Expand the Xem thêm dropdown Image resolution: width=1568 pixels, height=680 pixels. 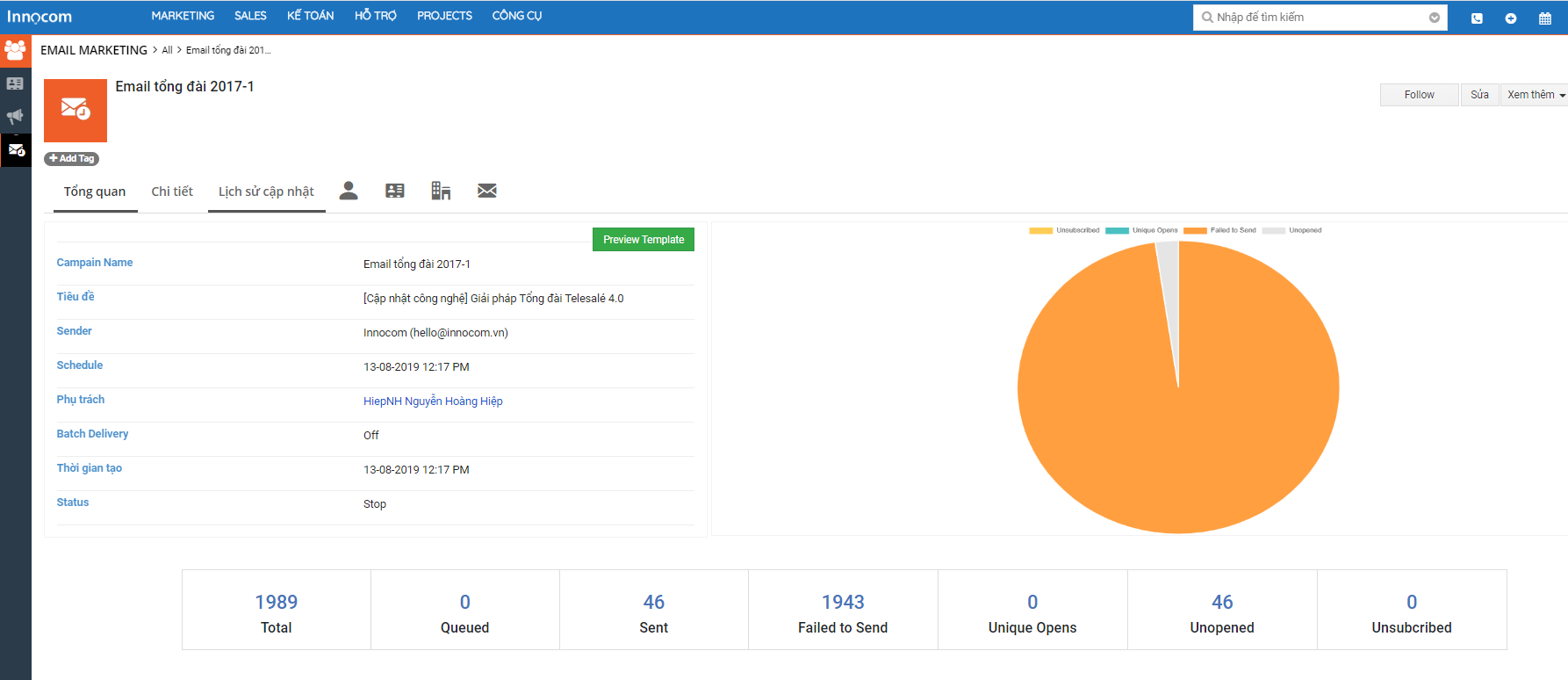point(1536,95)
